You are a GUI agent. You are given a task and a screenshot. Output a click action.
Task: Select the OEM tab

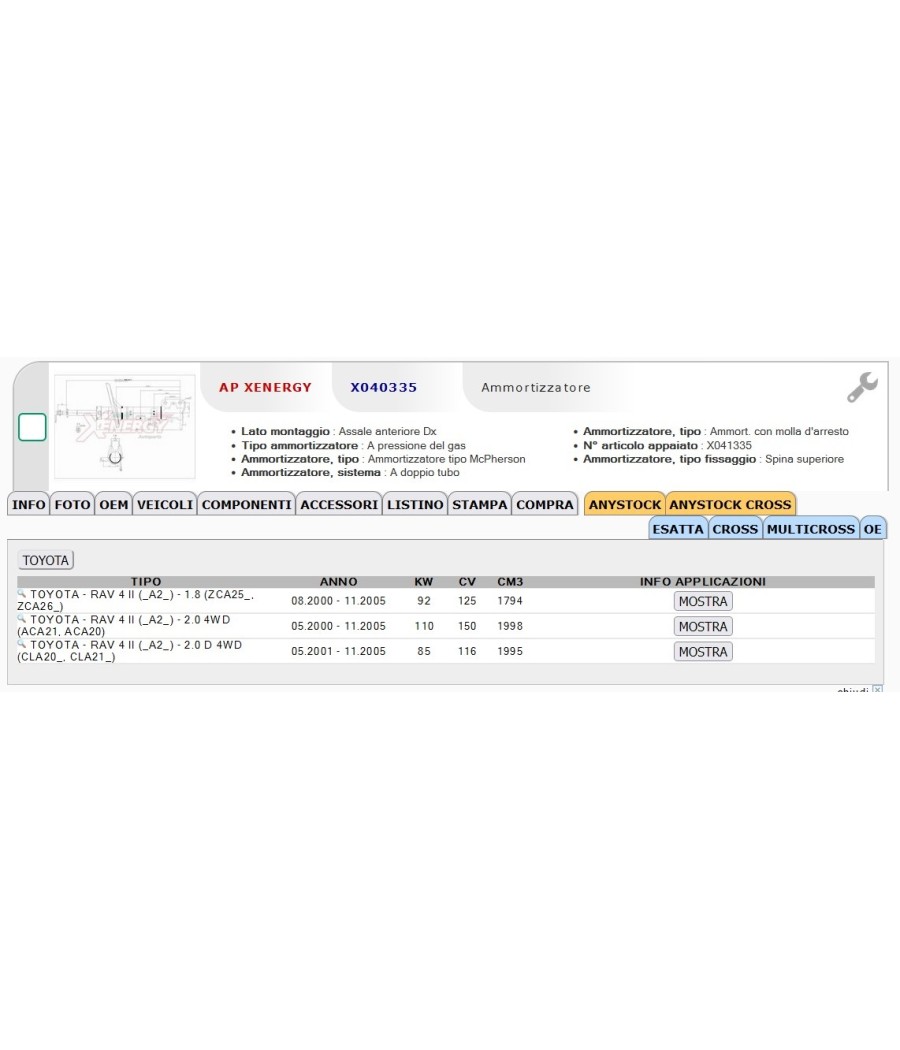(x=114, y=504)
